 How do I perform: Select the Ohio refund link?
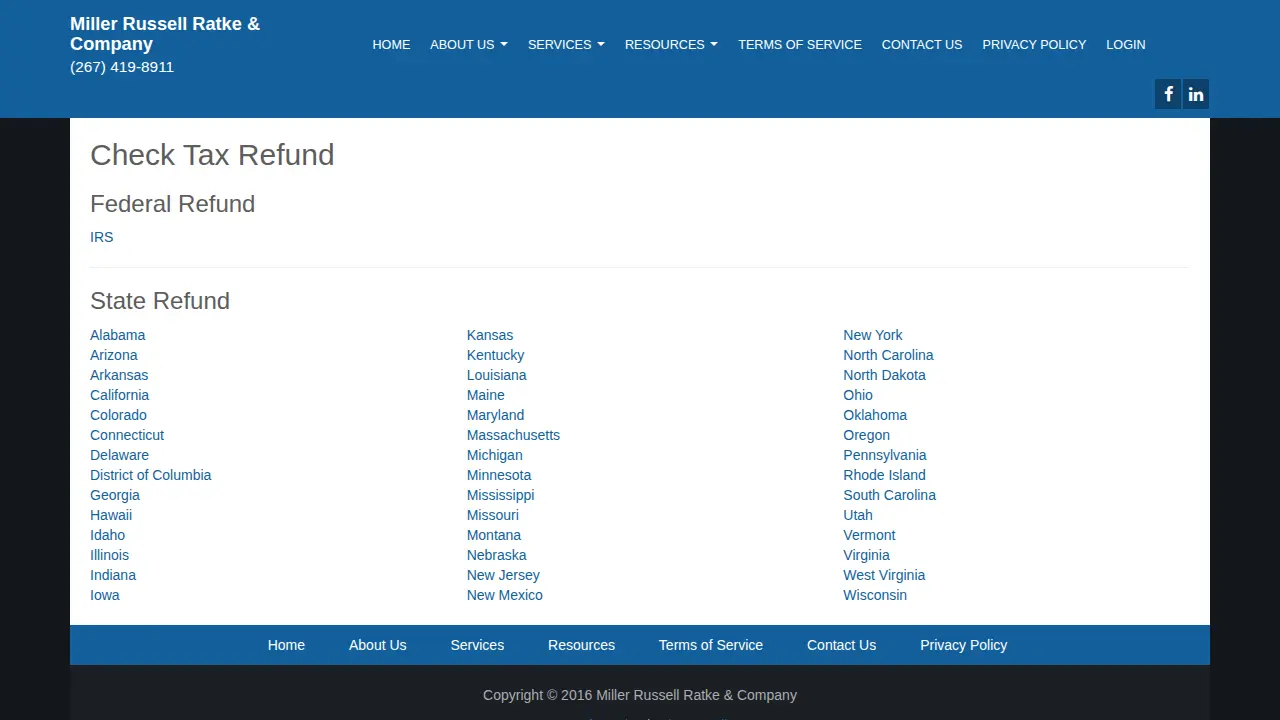click(858, 395)
